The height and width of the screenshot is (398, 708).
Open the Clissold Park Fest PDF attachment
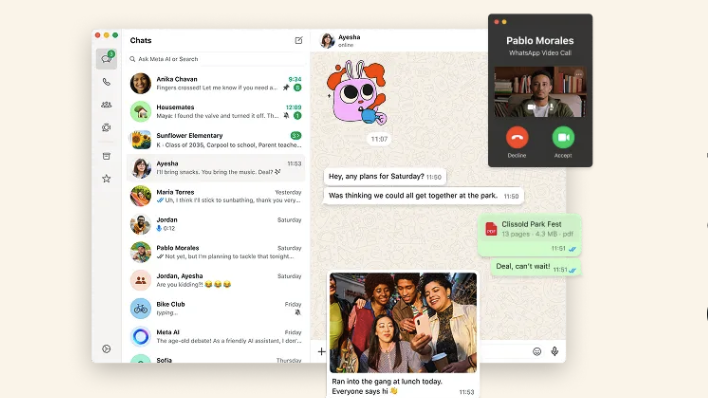[529, 229]
